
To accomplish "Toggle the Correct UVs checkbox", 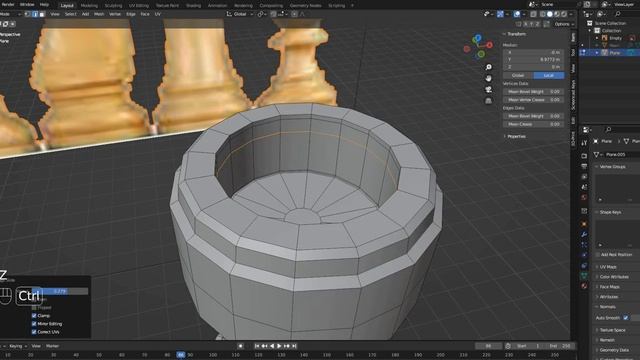I will point(34,332).
